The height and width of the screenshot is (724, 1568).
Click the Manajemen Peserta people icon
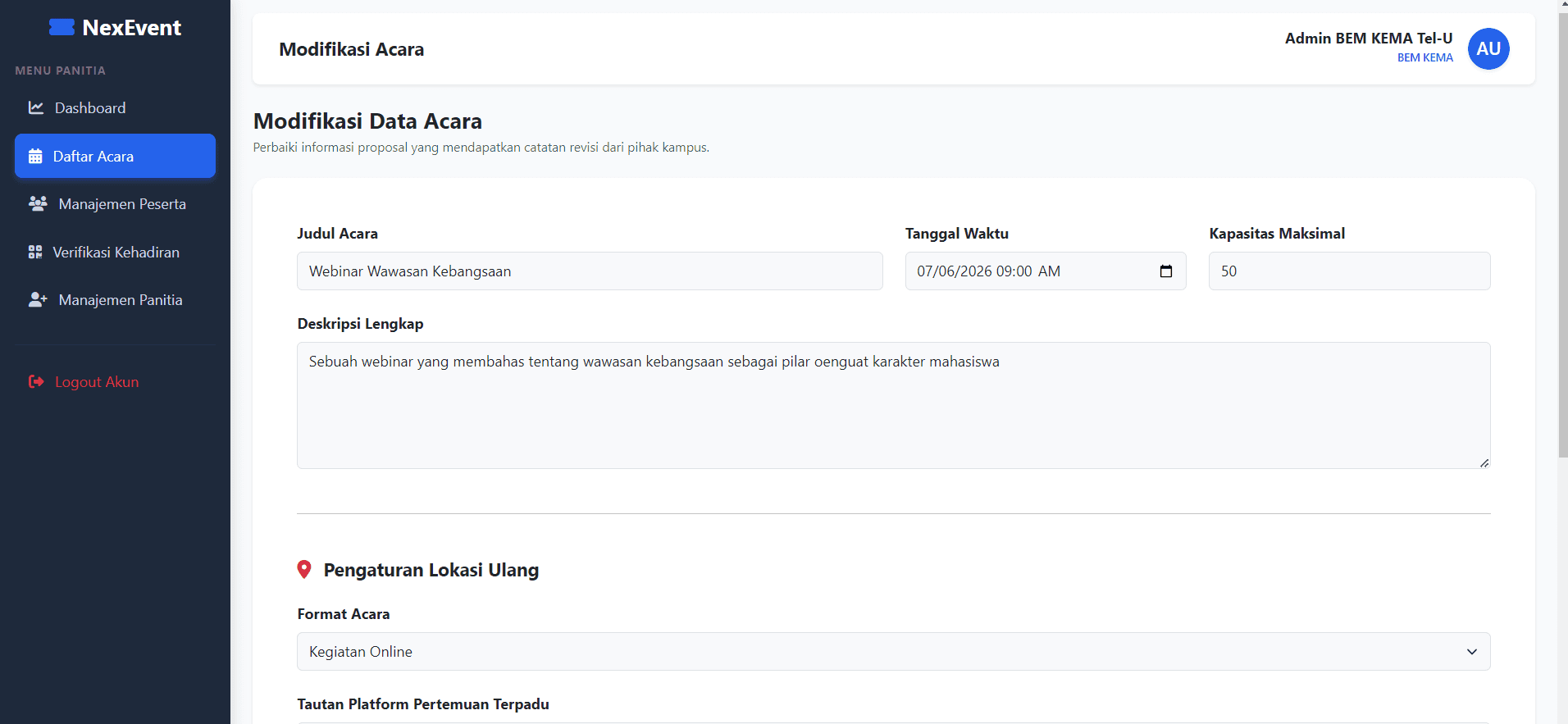coord(38,203)
